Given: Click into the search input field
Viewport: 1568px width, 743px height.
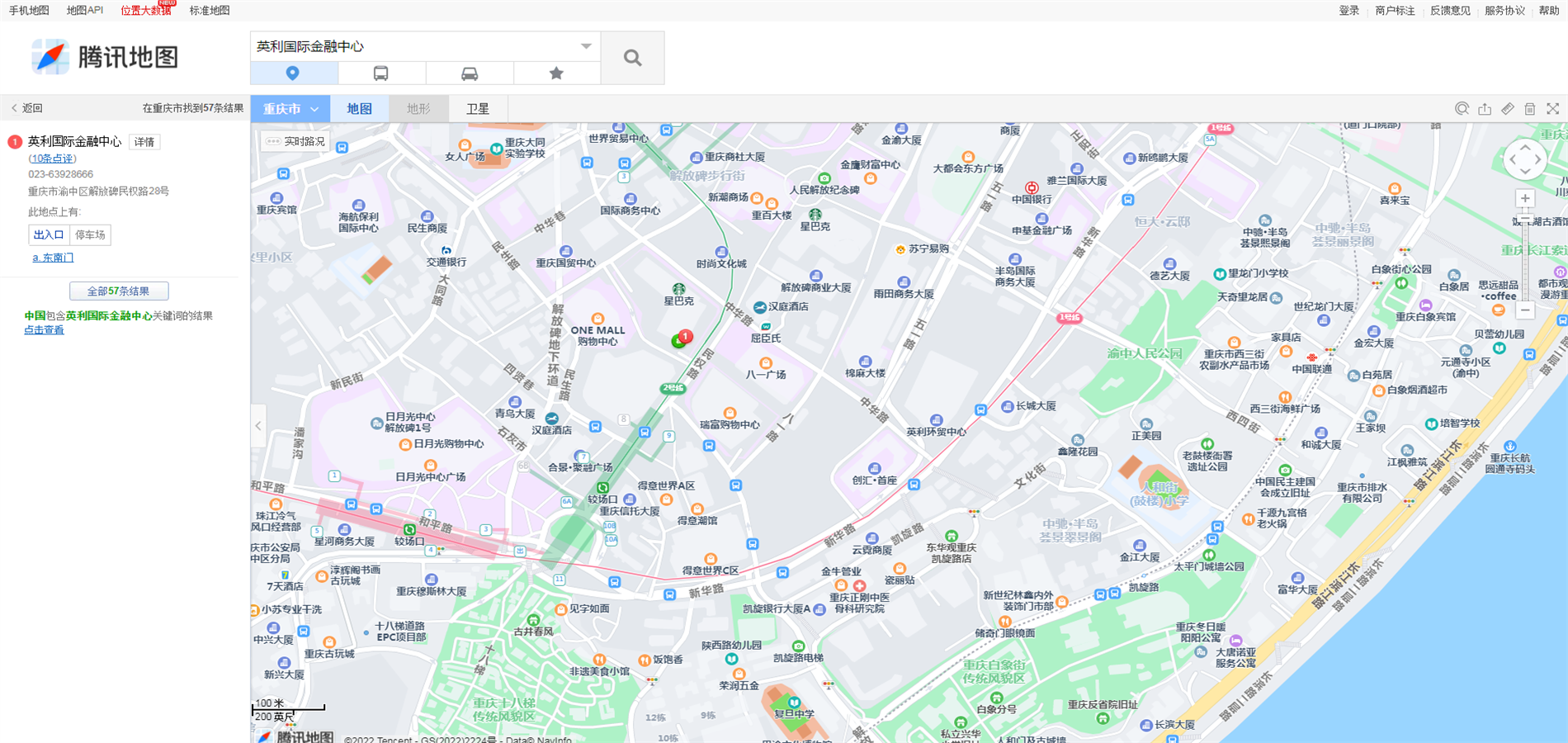Looking at the screenshot, I should point(415,46).
